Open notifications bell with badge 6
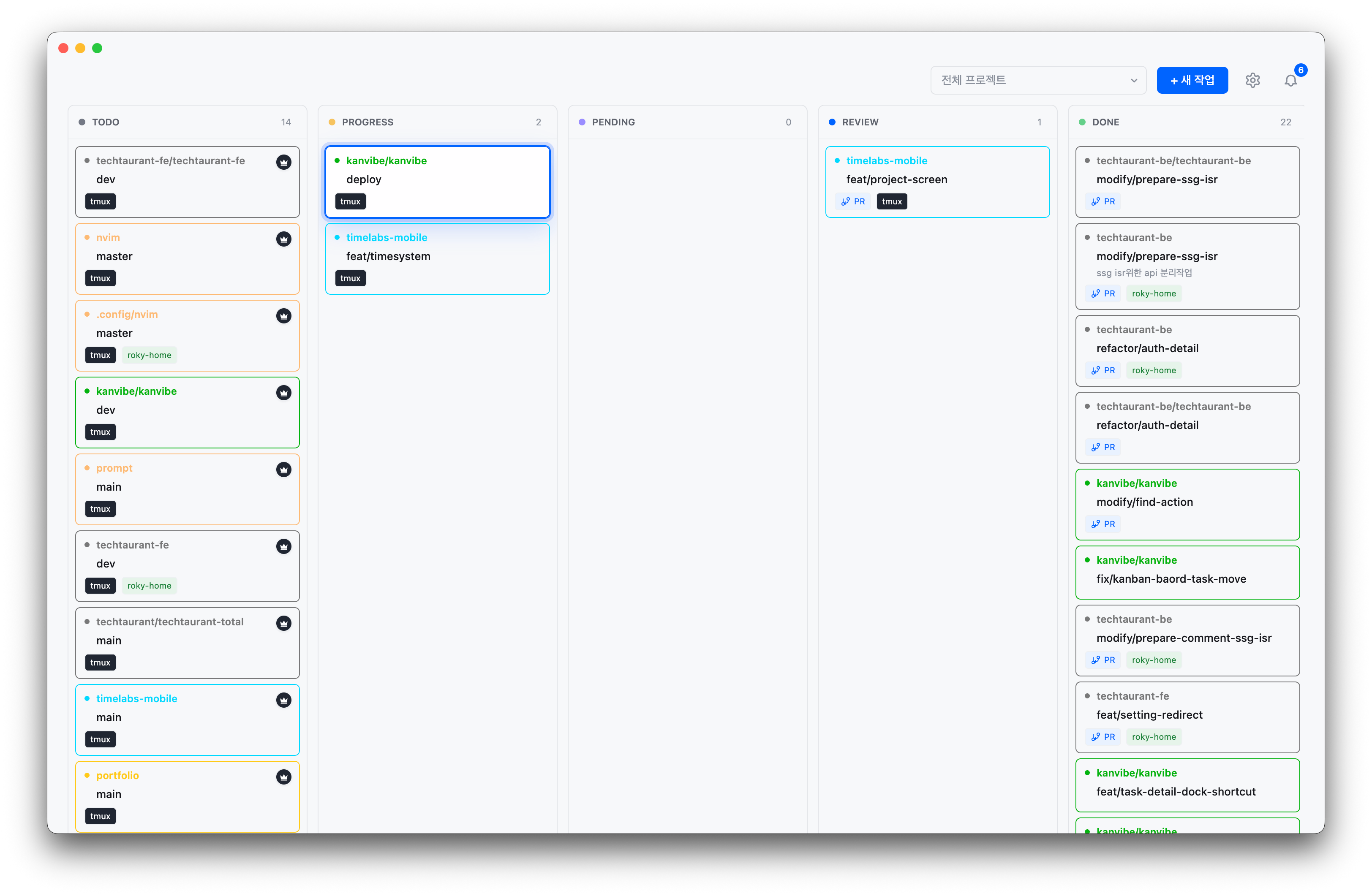This screenshot has width=1372, height=896. point(1291,80)
